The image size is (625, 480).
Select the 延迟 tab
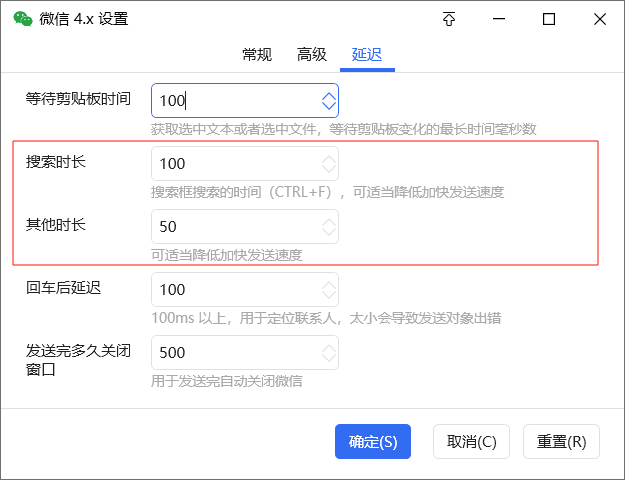(367, 54)
